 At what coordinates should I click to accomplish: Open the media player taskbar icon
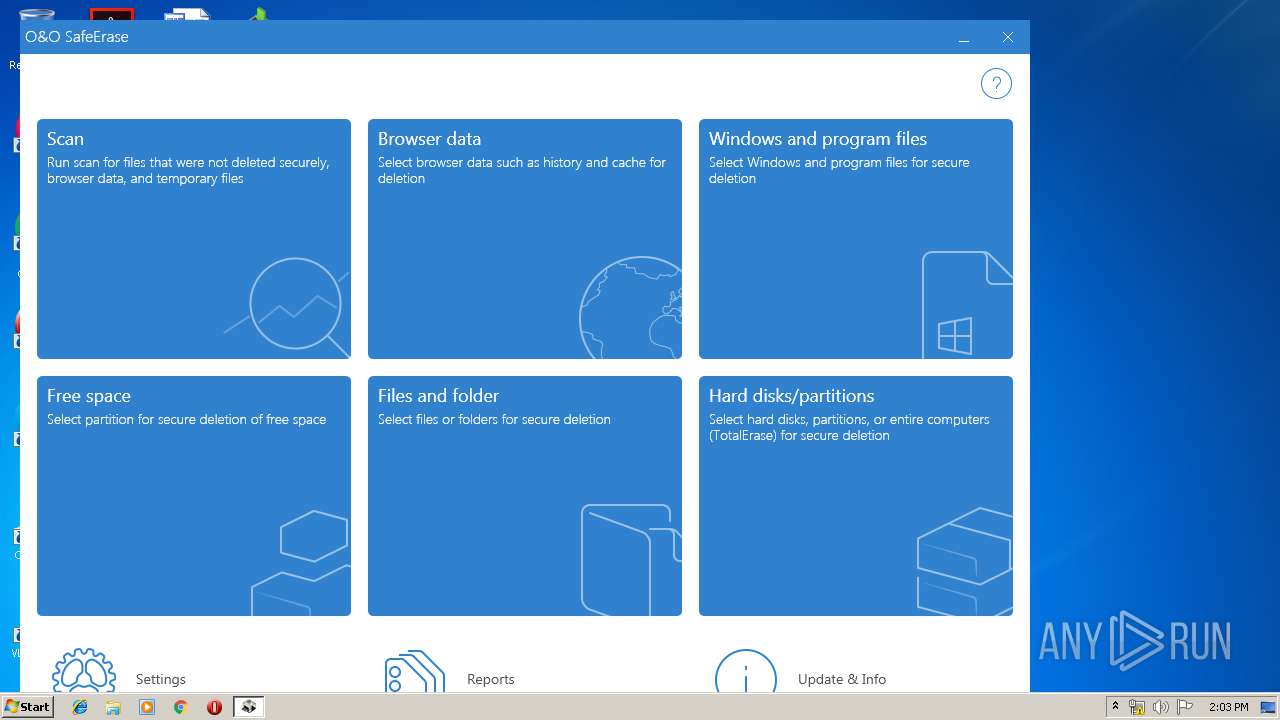tap(147, 707)
